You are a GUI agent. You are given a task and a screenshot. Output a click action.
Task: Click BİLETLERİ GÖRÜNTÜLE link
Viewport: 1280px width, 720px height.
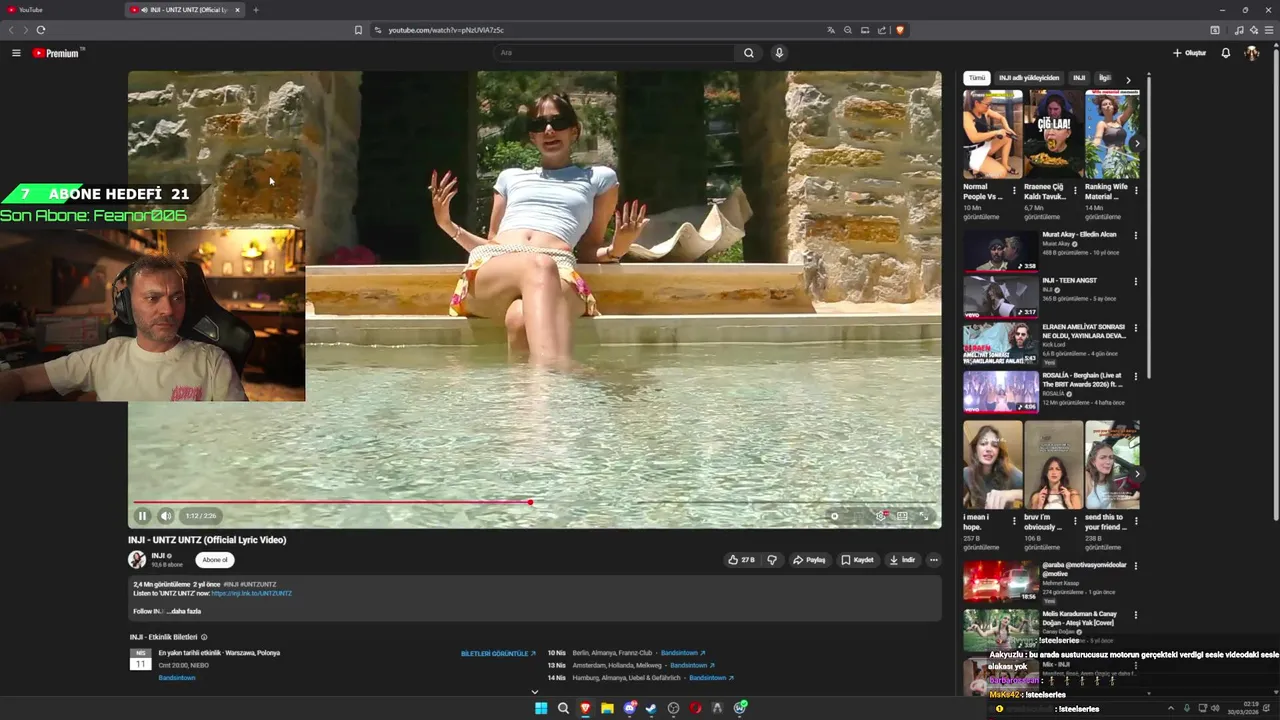pos(498,653)
